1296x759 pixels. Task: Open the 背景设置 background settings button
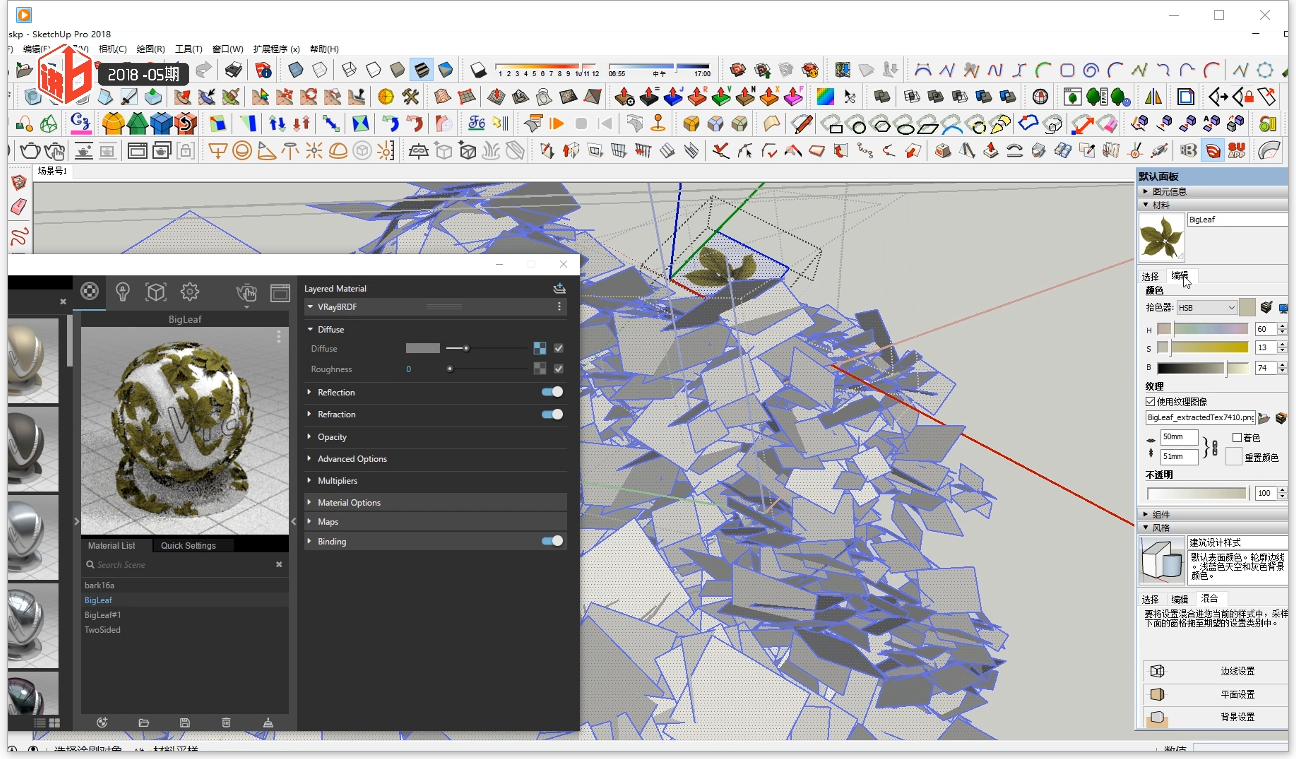click(x=1214, y=717)
